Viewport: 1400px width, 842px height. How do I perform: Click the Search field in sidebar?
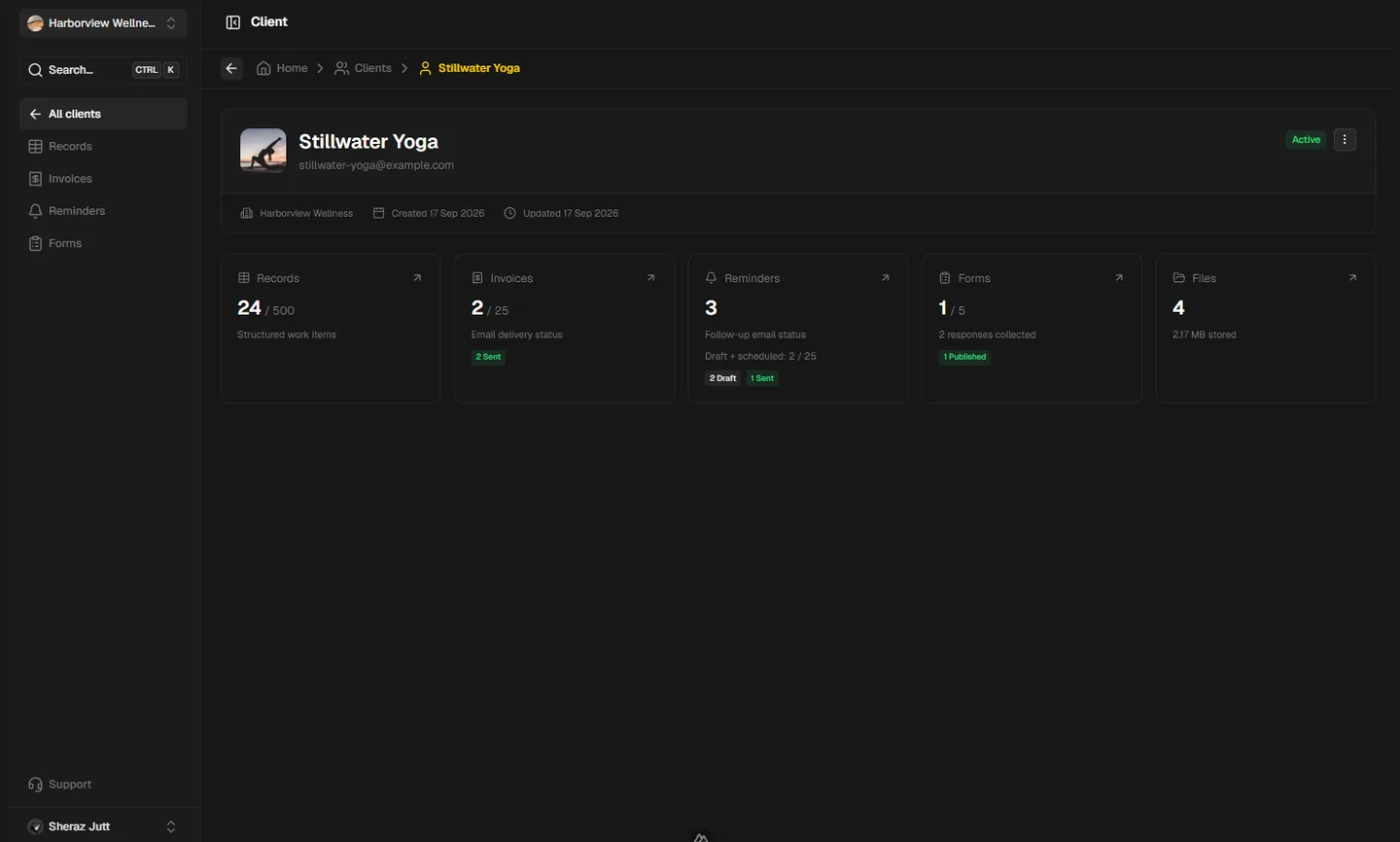pos(103,70)
